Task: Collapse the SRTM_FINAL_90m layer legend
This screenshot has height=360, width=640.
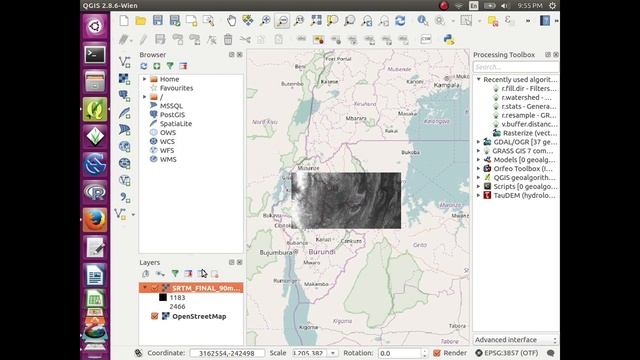Action: pos(144,288)
